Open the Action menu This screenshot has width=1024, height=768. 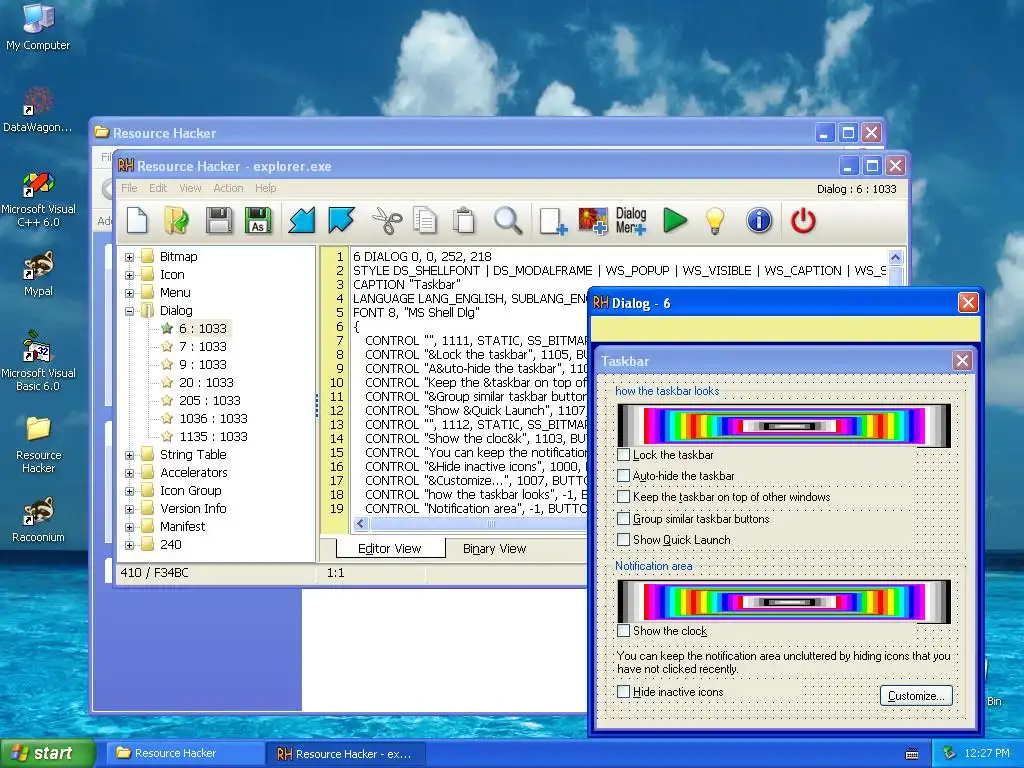[x=228, y=188]
